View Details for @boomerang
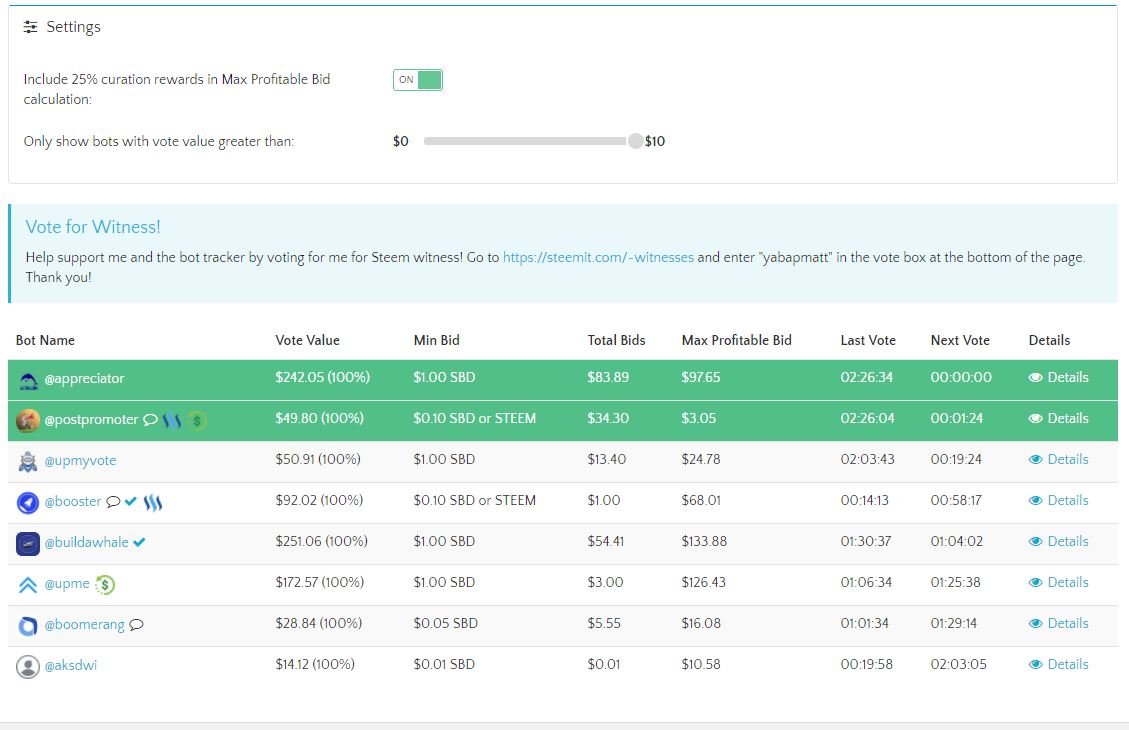1129x730 pixels. click(1058, 623)
